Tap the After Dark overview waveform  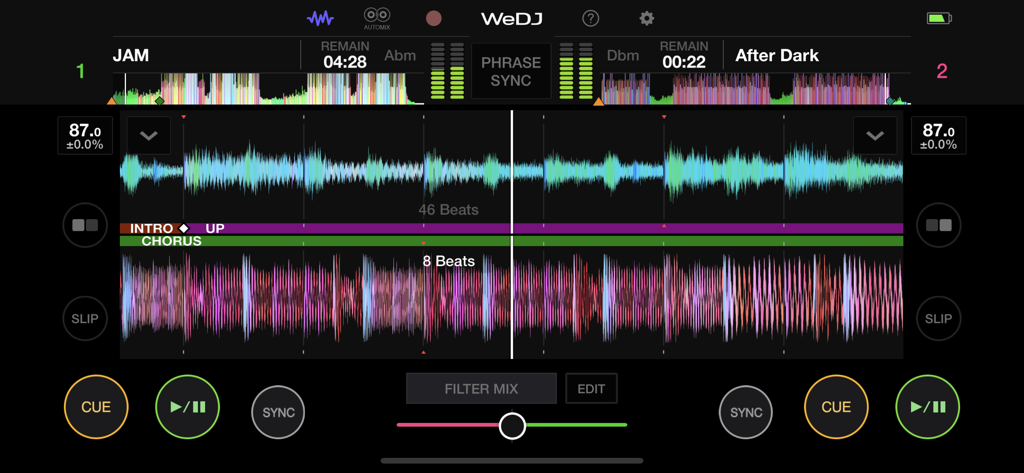coord(755,89)
